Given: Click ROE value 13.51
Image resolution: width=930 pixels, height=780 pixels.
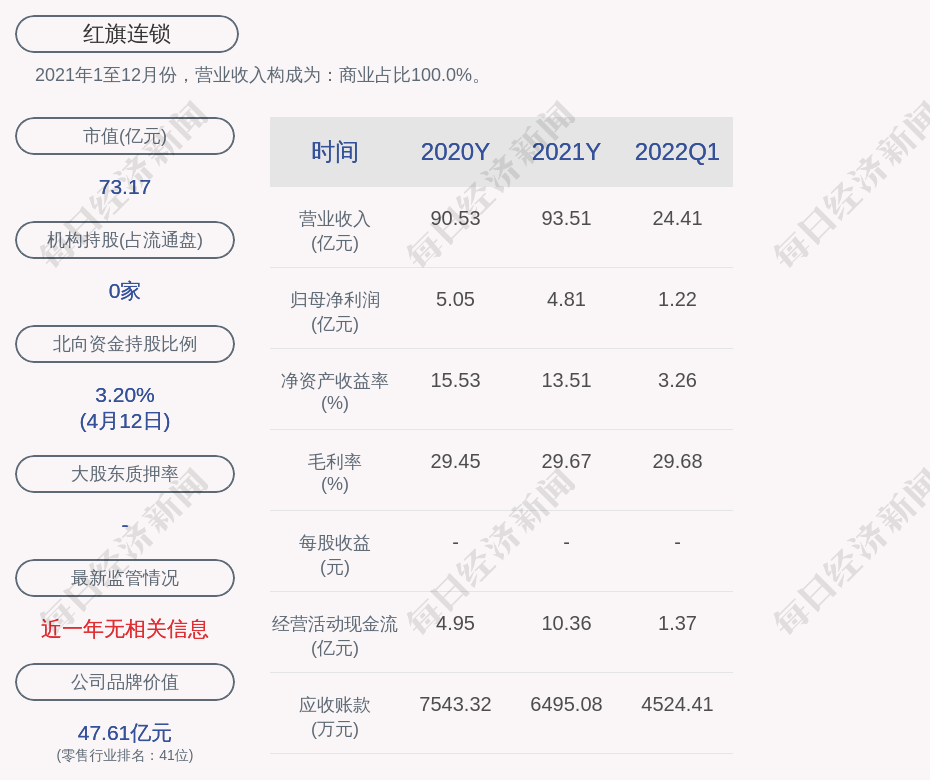Looking at the screenshot, I should pos(566,380).
